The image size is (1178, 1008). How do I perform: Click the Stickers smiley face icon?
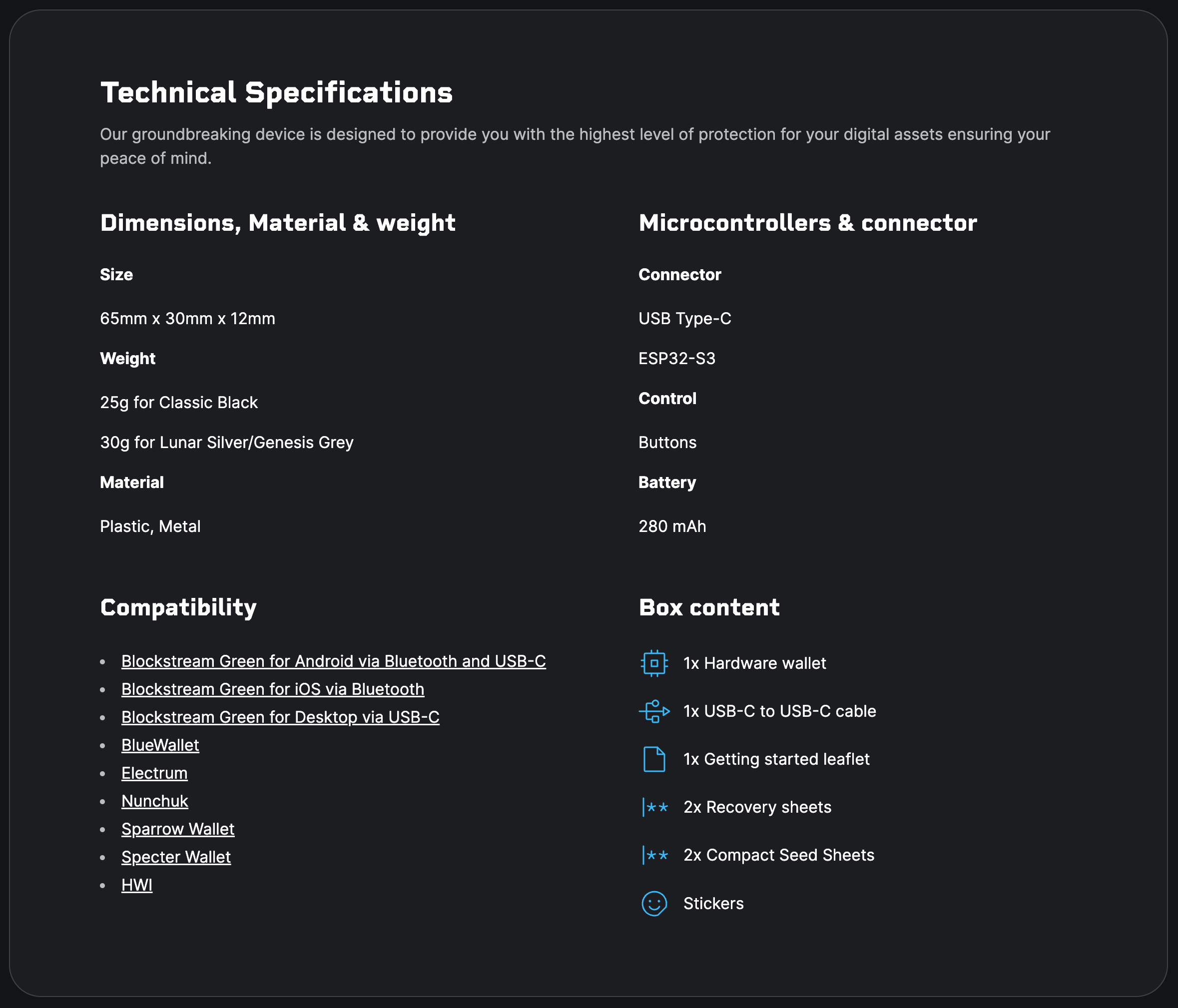point(654,904)
